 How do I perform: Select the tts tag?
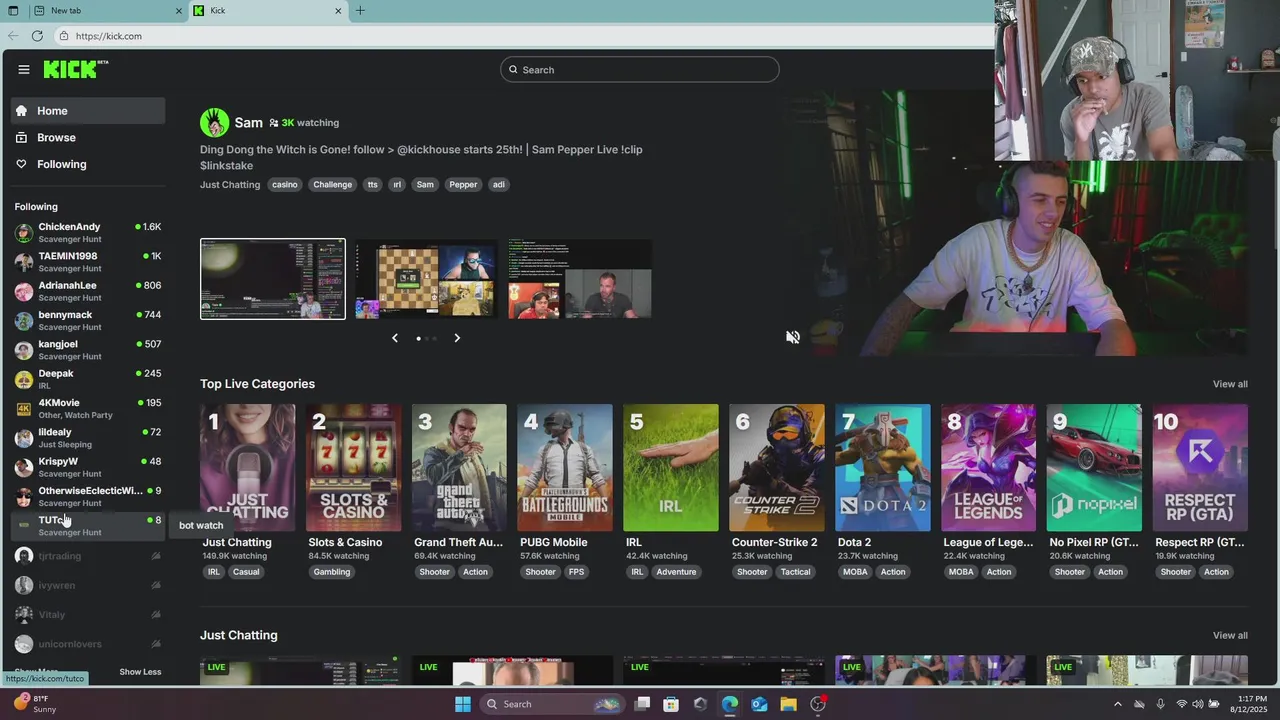point(372,185)
